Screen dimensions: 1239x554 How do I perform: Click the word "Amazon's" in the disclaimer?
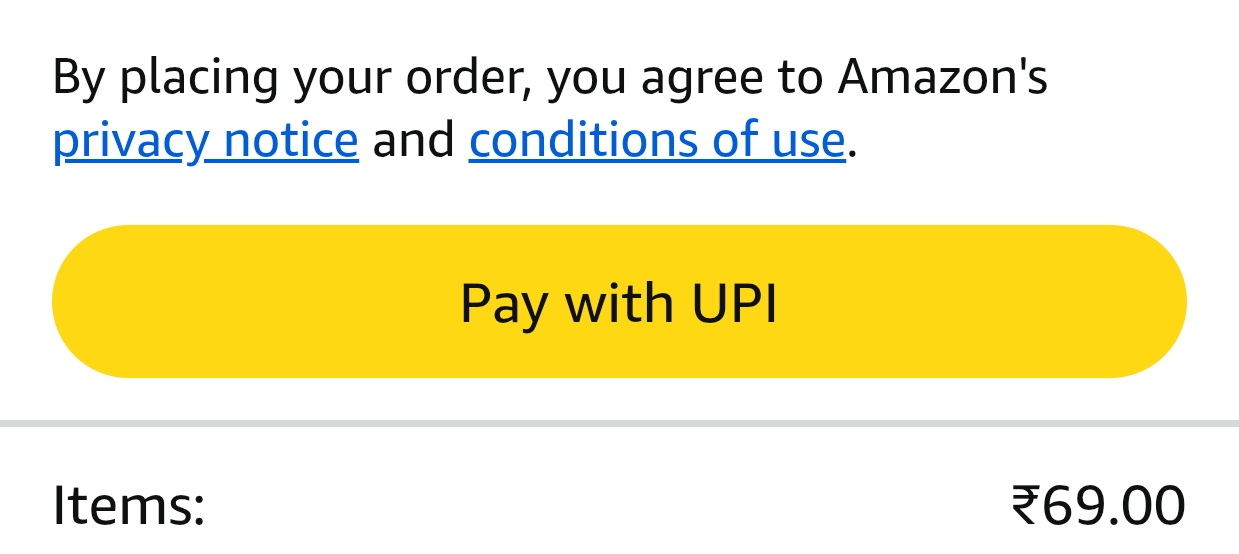[942, 78]
